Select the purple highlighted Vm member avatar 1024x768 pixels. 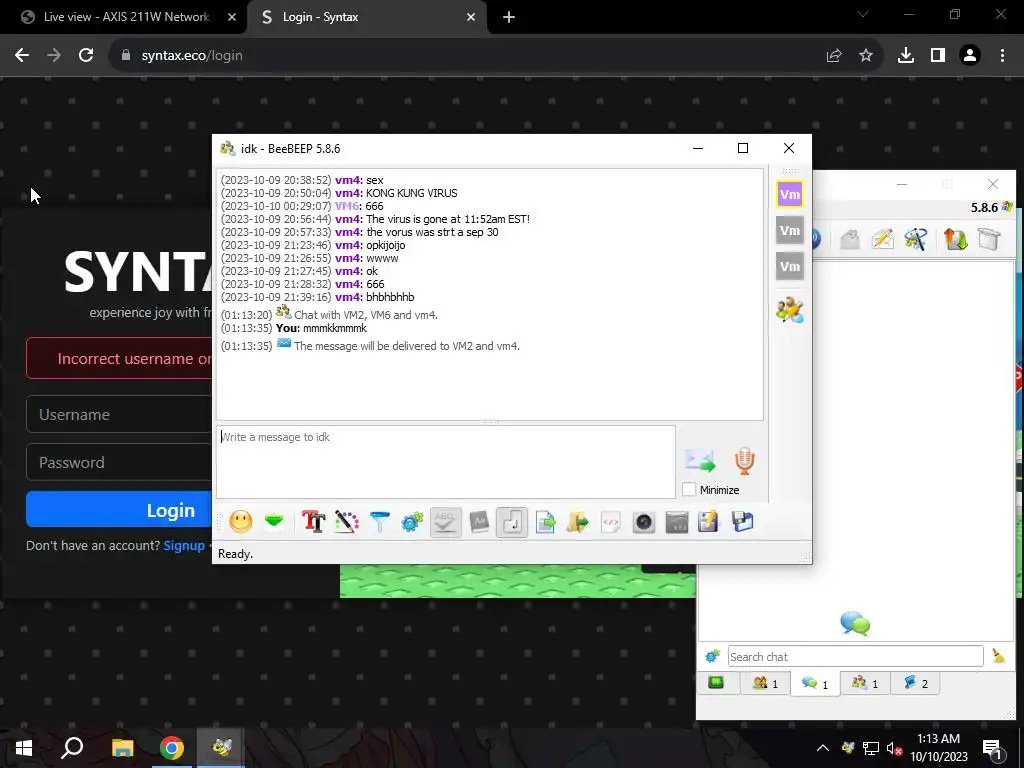[790, 195]
